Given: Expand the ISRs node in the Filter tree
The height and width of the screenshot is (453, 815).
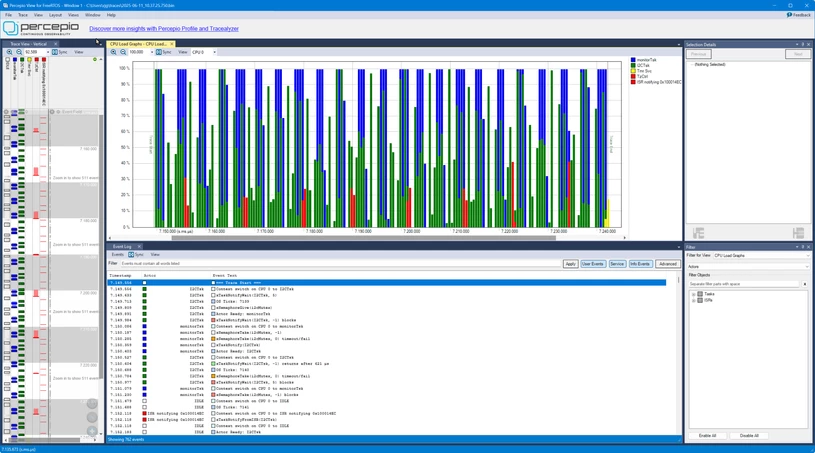Looking at the screenshot, I should (x=693, y=300).
